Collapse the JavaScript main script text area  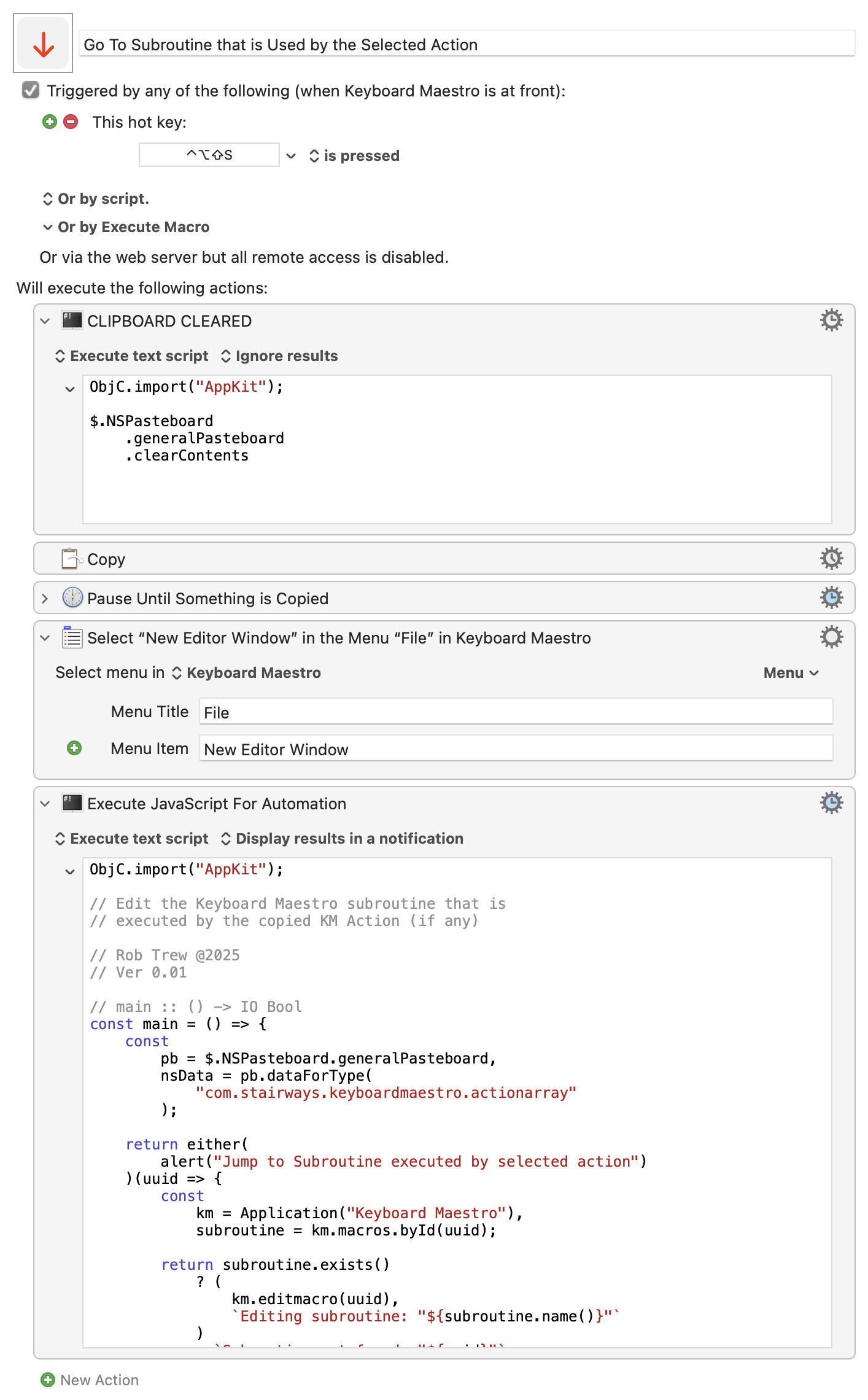(70, 871)
